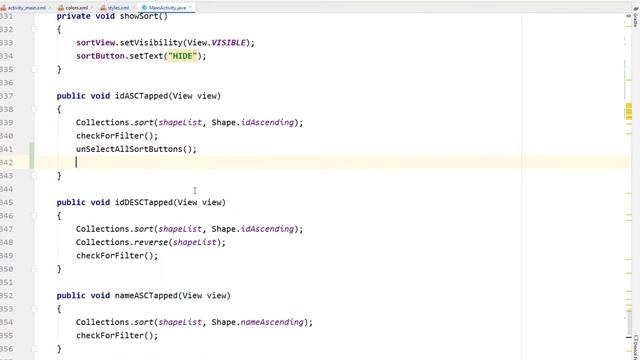Open the styles.xml editor tab

tap(118, 8)
